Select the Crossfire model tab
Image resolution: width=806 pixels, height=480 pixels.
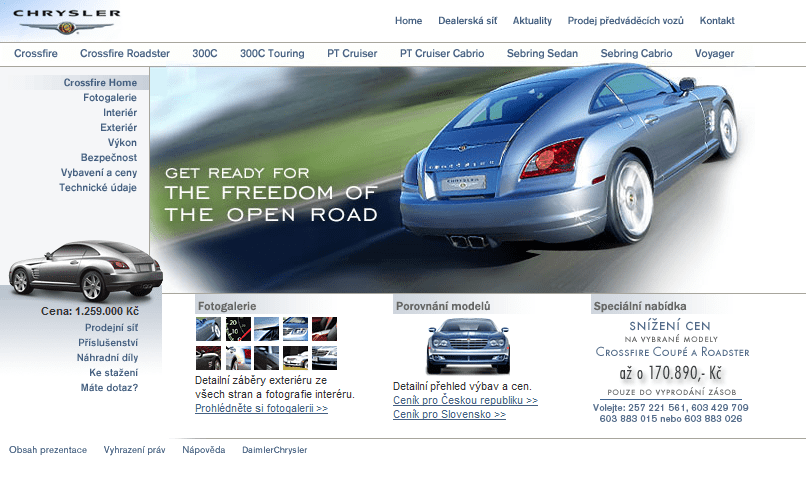point(35,53)
